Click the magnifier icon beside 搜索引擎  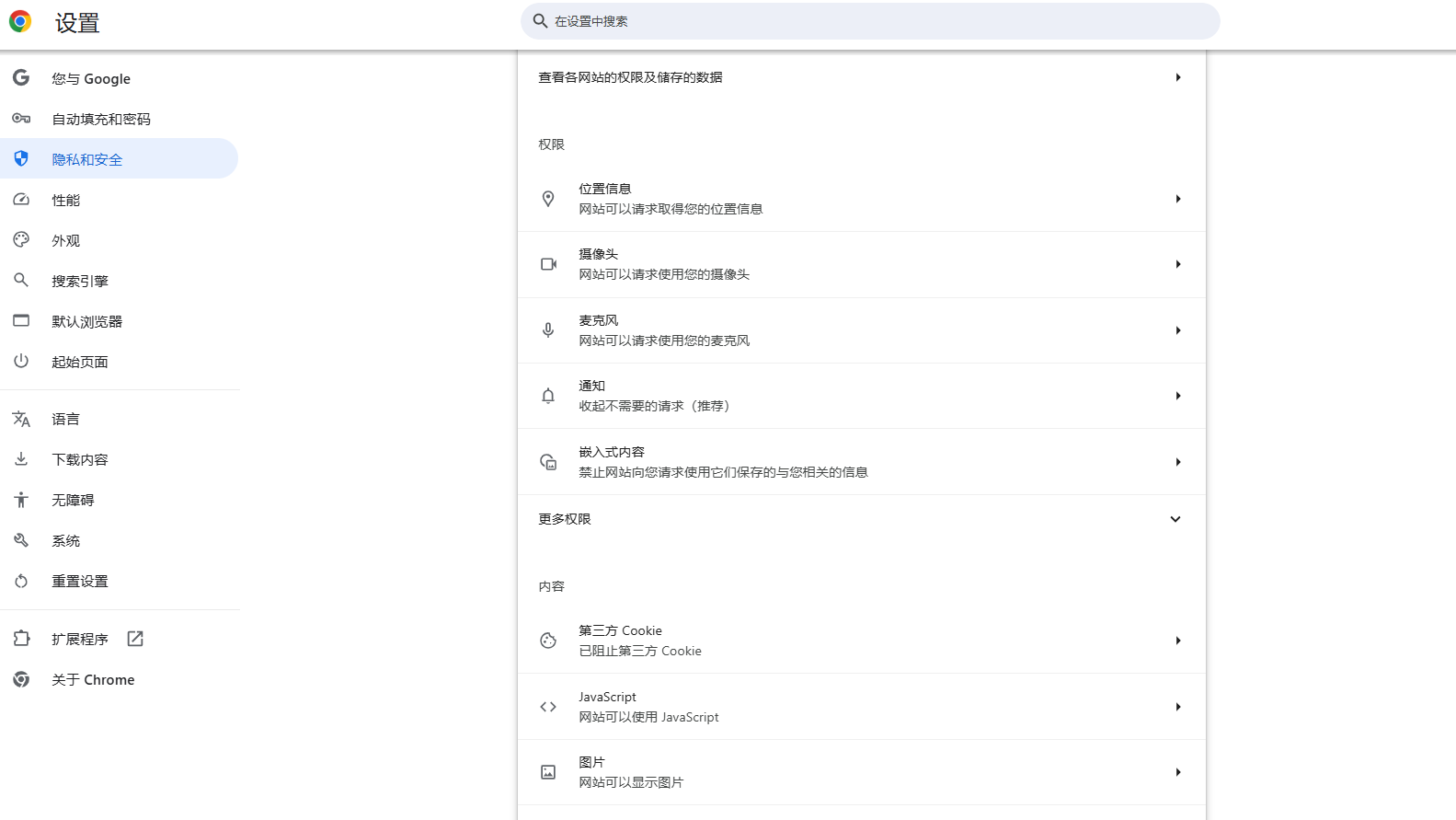[x=21, y=280]
